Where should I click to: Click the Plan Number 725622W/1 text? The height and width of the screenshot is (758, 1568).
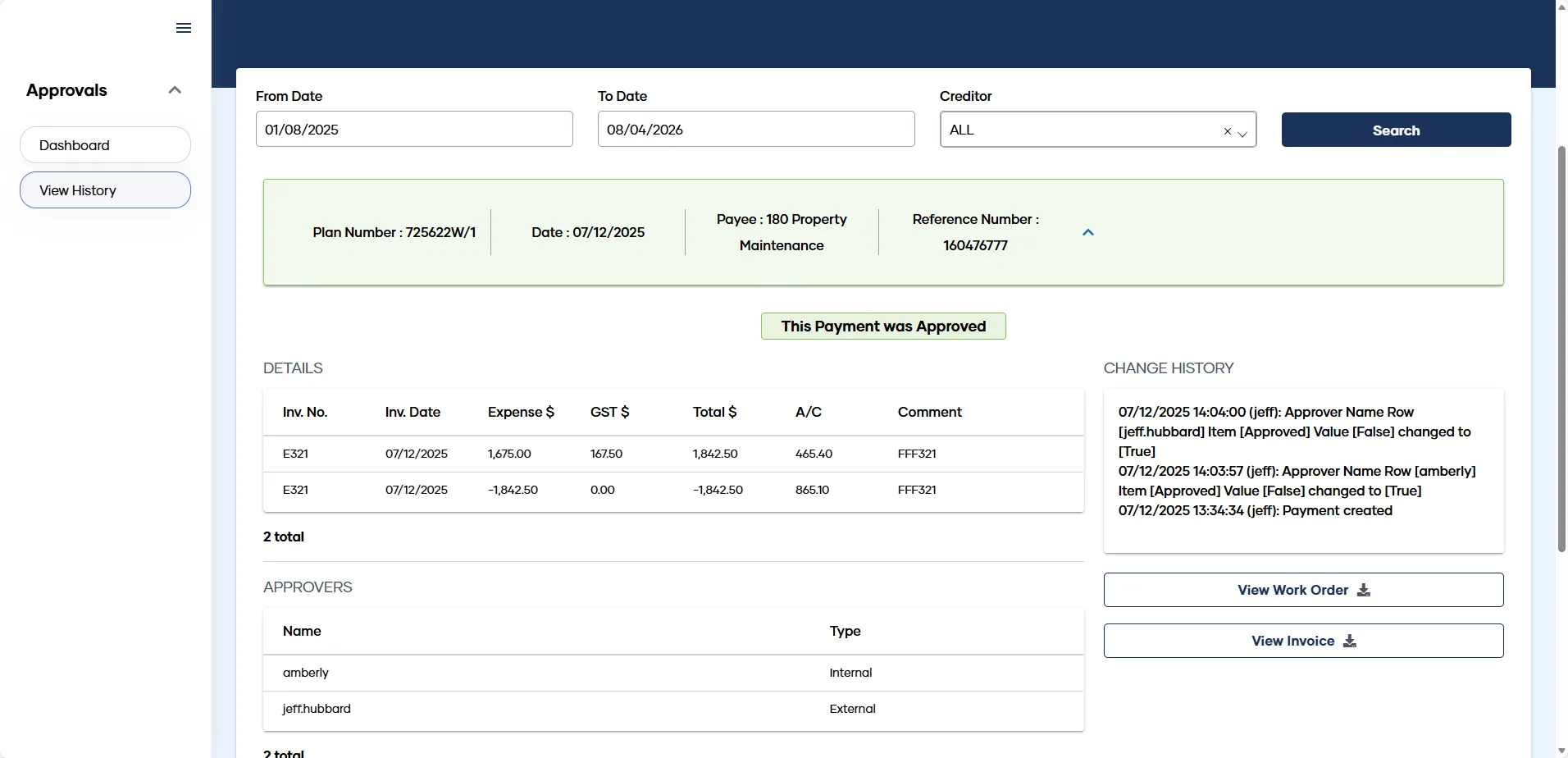pos(394,232)
